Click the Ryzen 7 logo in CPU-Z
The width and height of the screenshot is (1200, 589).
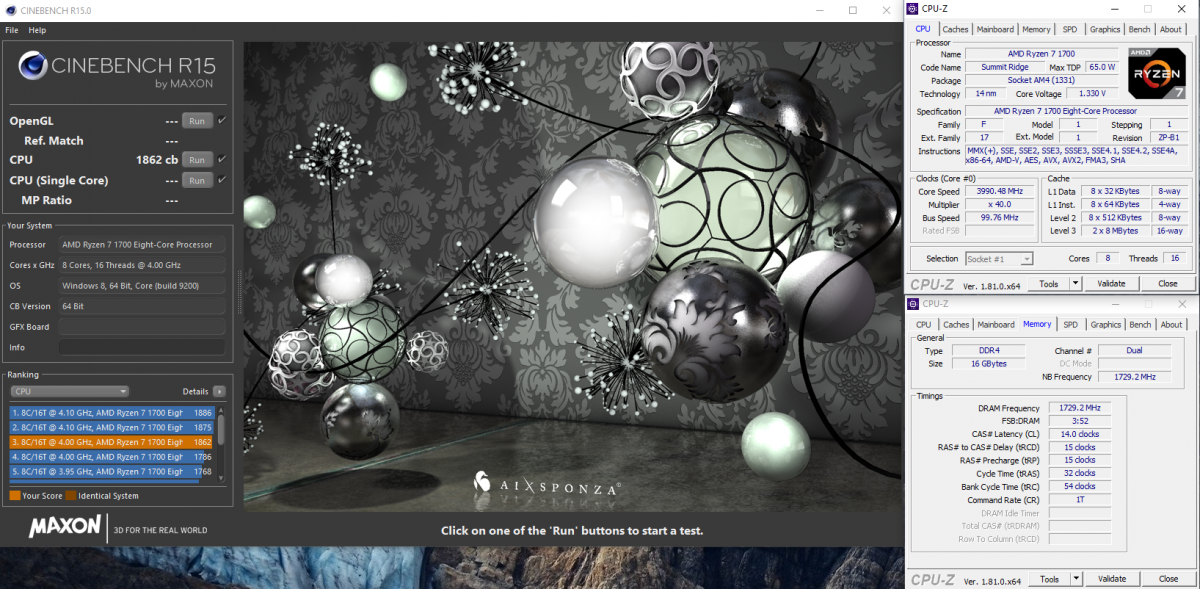pyautogui.click(x=1157, y=73)
